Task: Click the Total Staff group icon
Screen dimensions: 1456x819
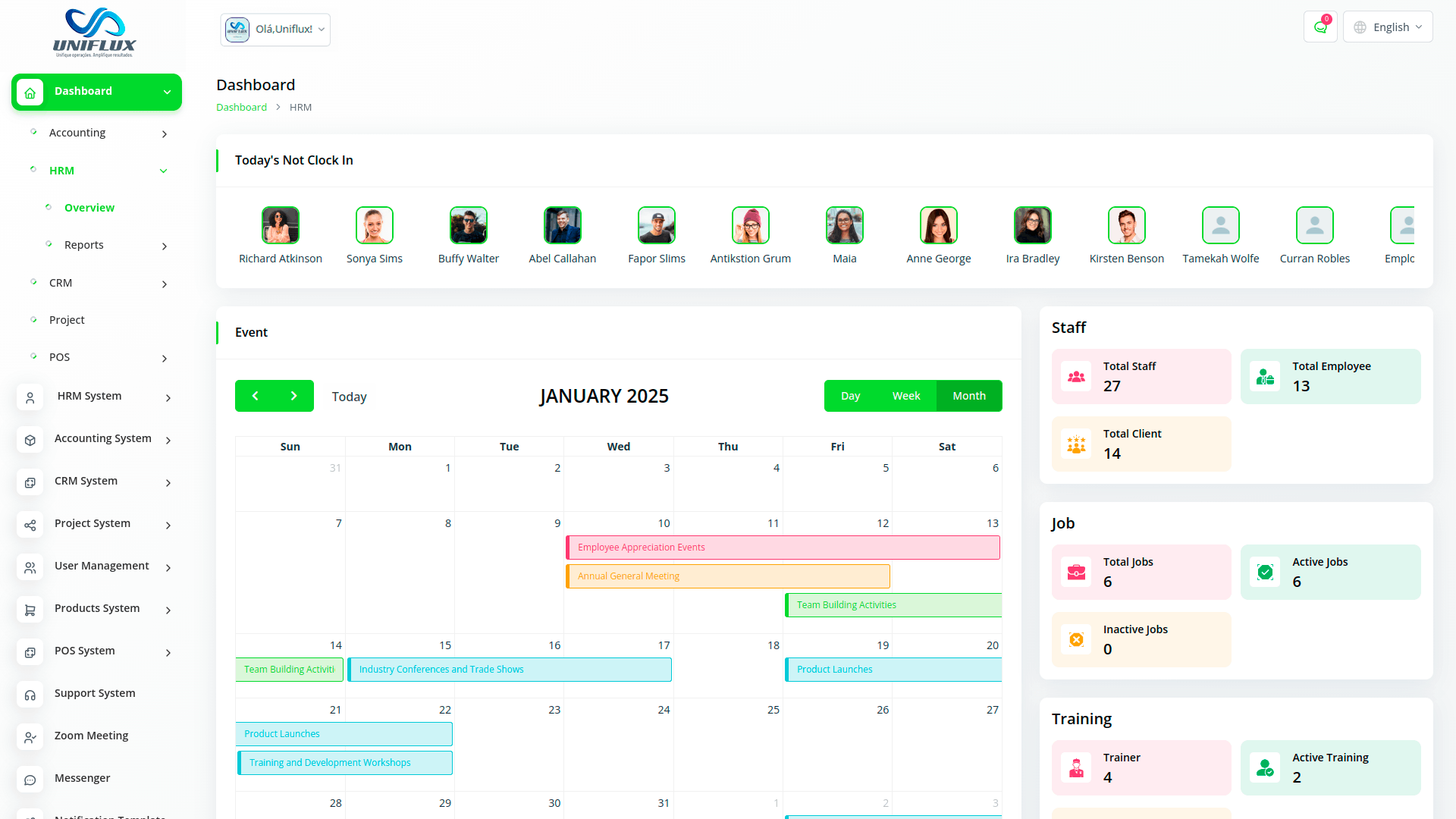Action: (x=1076, y=376)
